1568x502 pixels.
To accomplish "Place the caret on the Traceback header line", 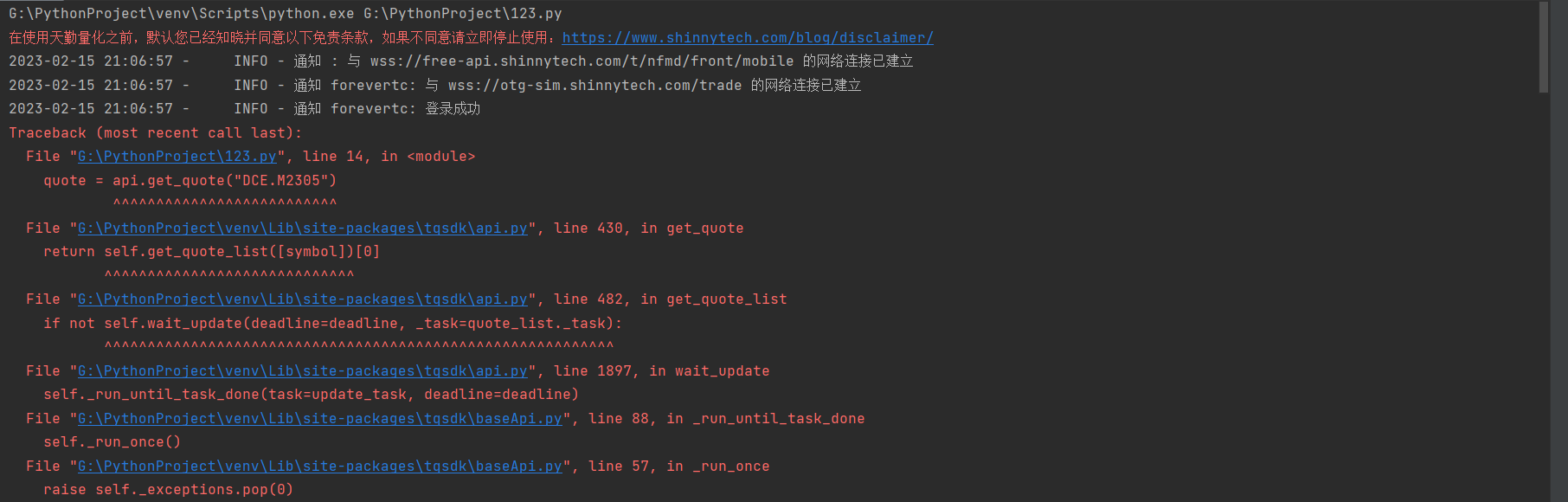I will 156,132.
